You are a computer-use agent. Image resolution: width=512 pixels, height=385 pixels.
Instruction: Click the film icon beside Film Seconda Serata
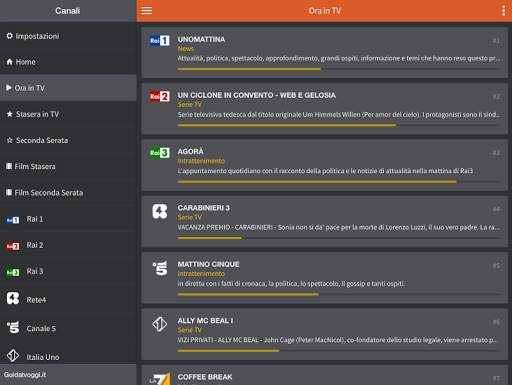click(9, 192)
